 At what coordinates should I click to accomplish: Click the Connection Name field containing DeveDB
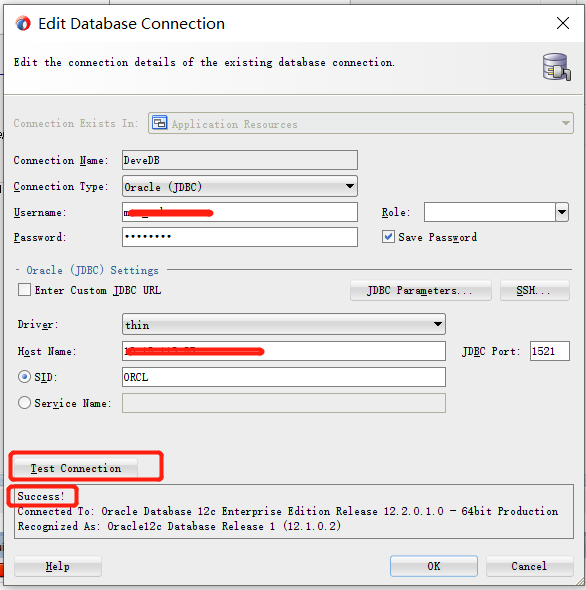pyautogui.click(x=240, y=160)
